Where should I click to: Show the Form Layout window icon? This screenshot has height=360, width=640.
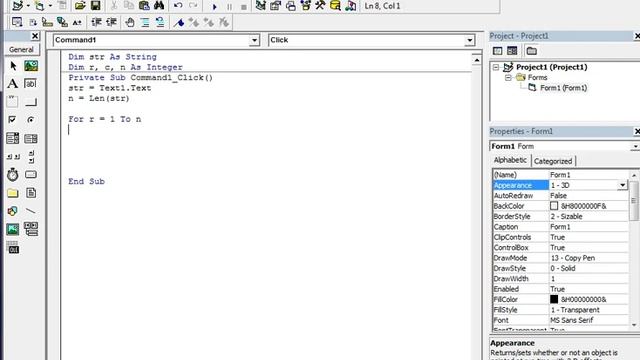(291, 6)
